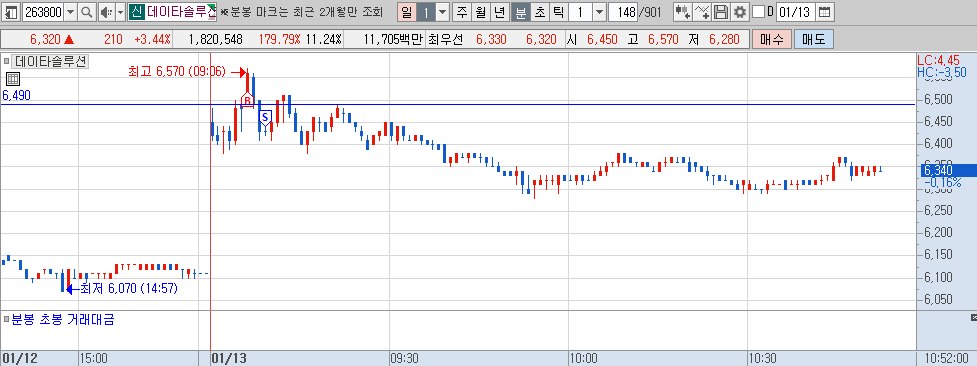This screenshot has width=977, height=366.
Task: Toggle the D checkbox beside date field
Action: pos(758,11)
